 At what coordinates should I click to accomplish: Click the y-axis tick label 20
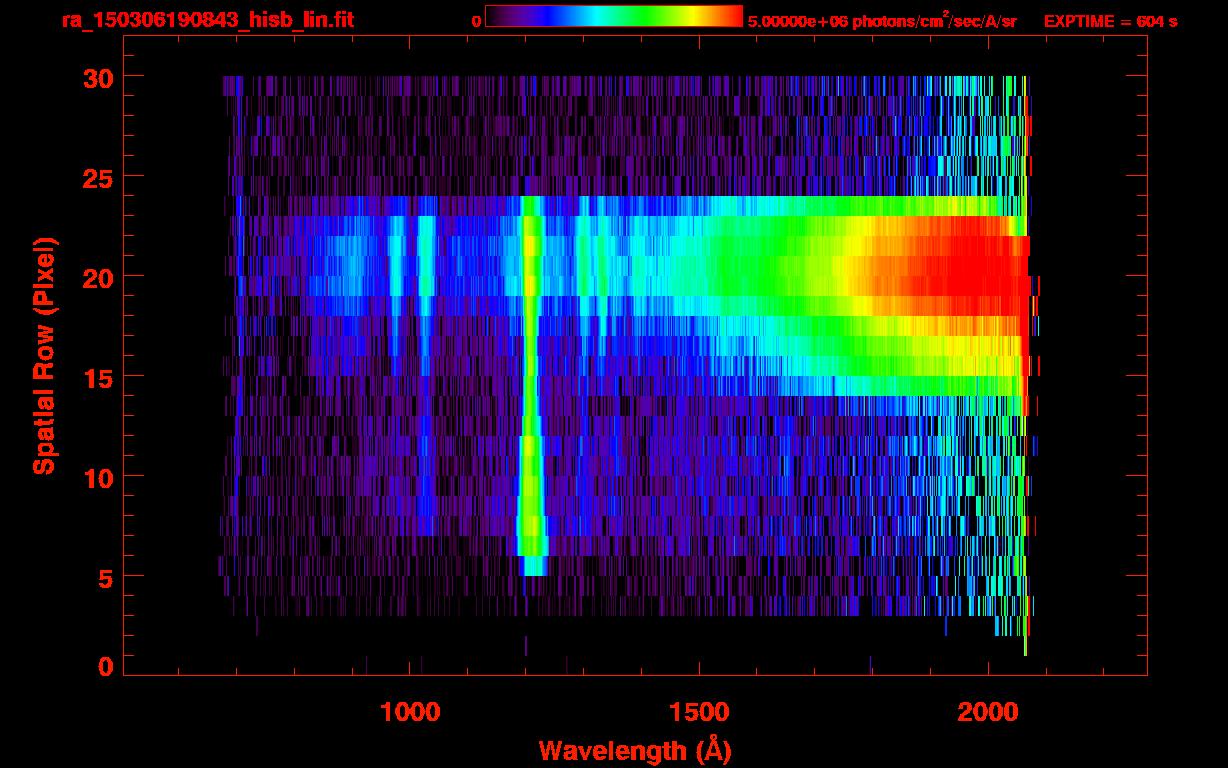click(x=97, y=277)
